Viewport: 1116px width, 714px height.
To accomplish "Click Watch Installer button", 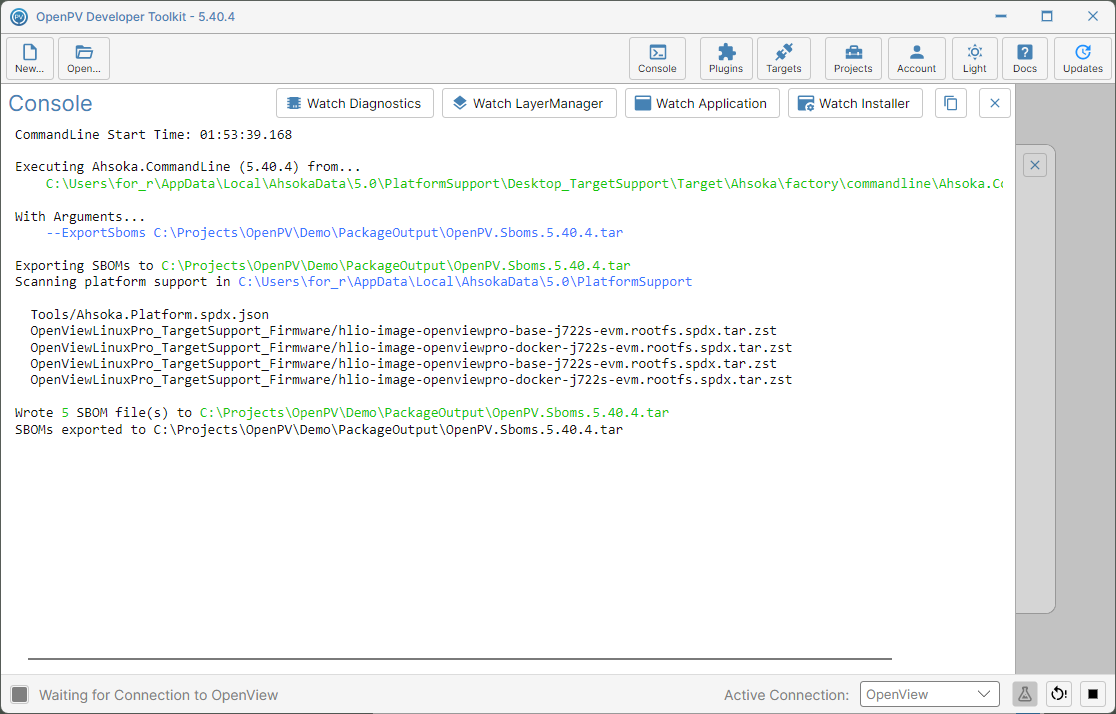I will click(855, 103).
